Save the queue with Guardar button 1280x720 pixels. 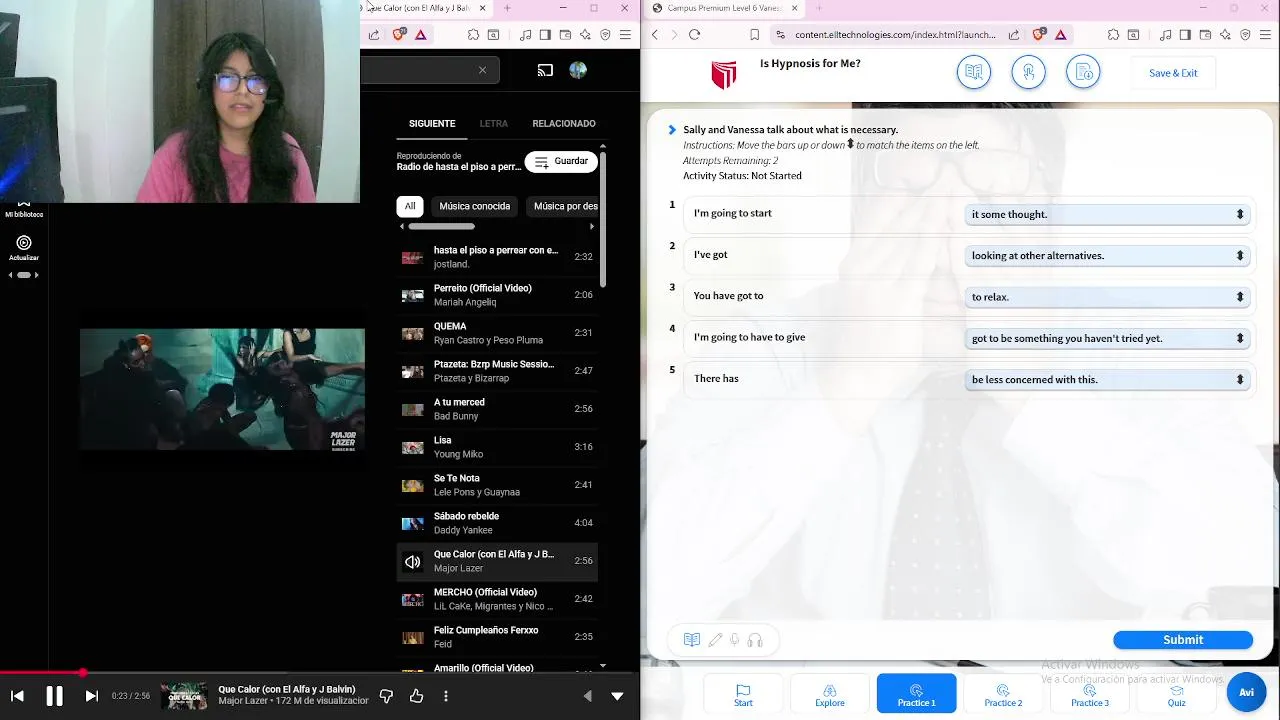click(x=561, y=161)
